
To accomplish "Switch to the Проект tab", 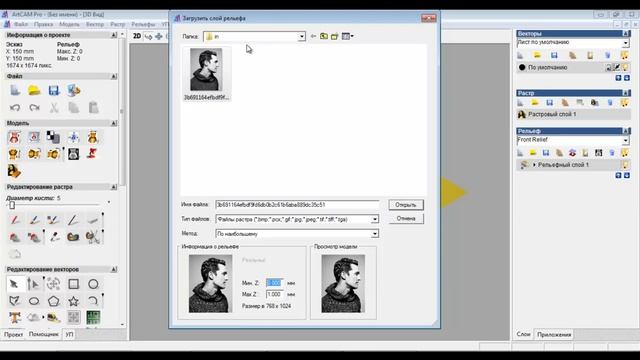I will pyautogui.click(x=13, y=334).
